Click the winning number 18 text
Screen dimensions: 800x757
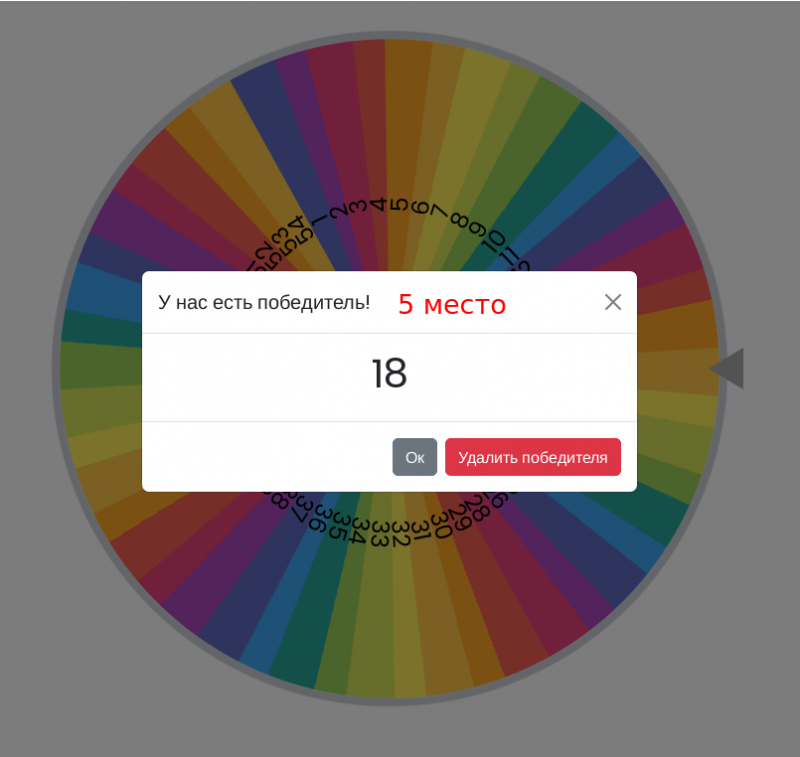point(389,374)
